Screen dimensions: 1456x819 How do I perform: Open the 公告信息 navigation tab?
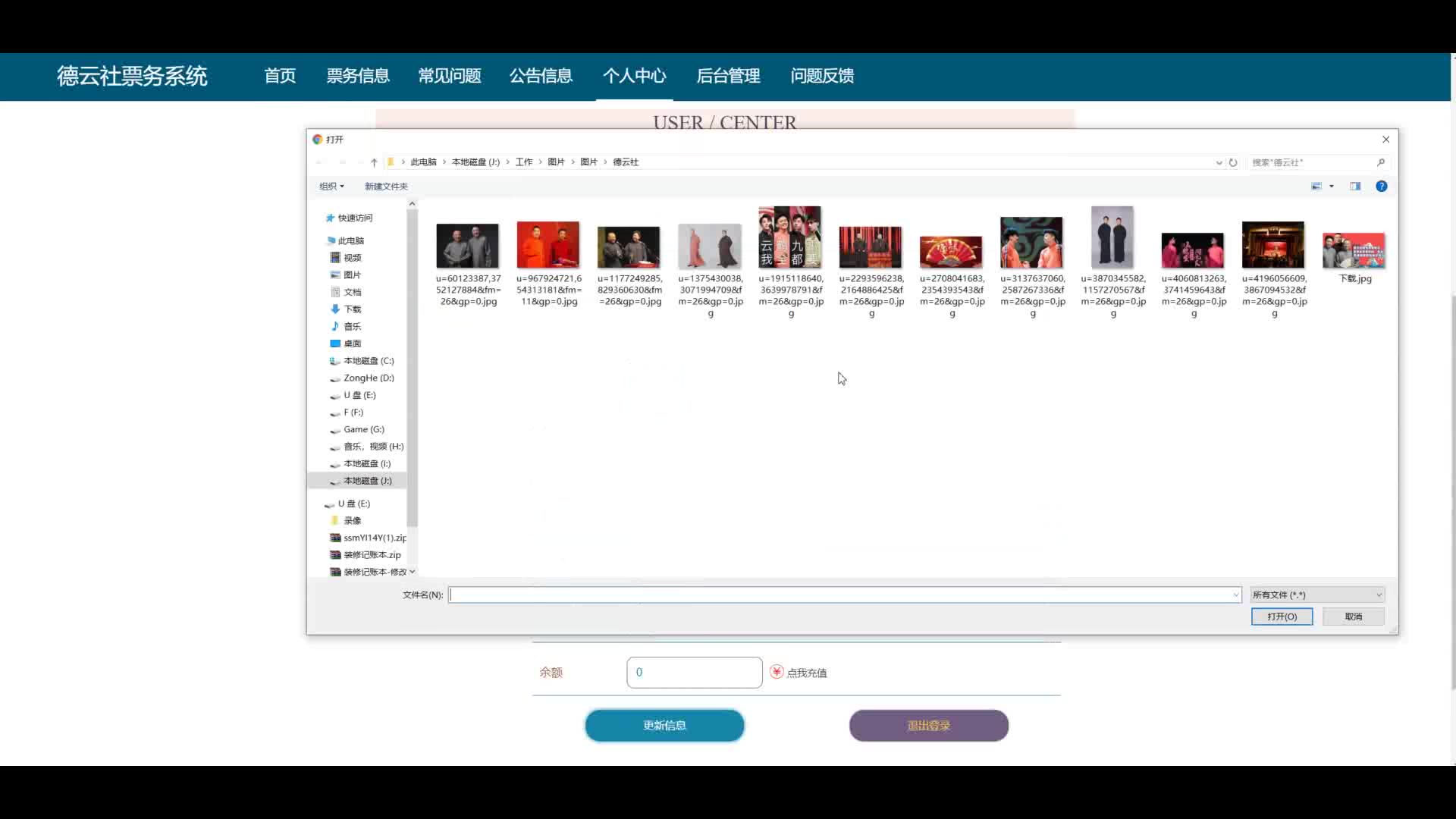point(541,76)
